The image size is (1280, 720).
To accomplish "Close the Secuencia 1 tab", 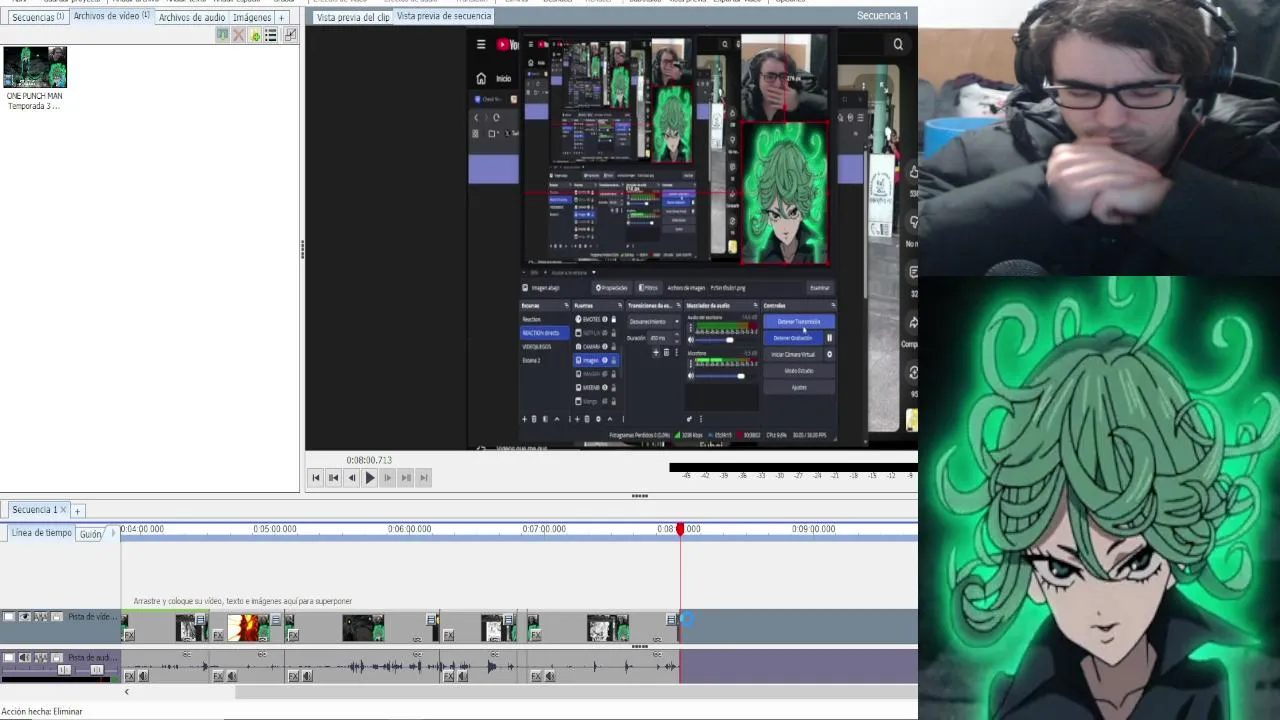I will click(63, 510).
